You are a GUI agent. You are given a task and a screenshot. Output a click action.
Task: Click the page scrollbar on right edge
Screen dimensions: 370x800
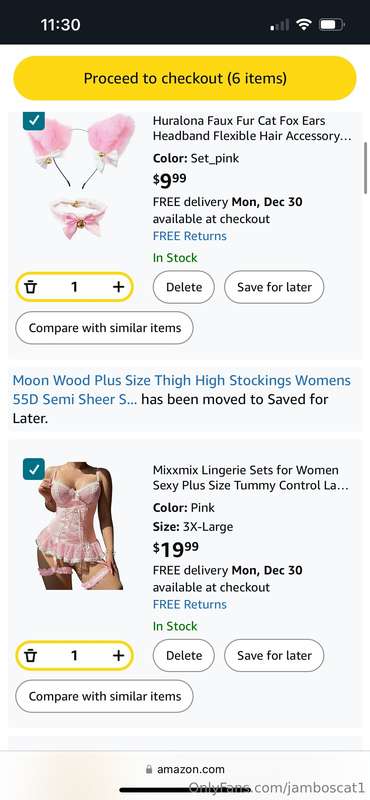(365, 168)
